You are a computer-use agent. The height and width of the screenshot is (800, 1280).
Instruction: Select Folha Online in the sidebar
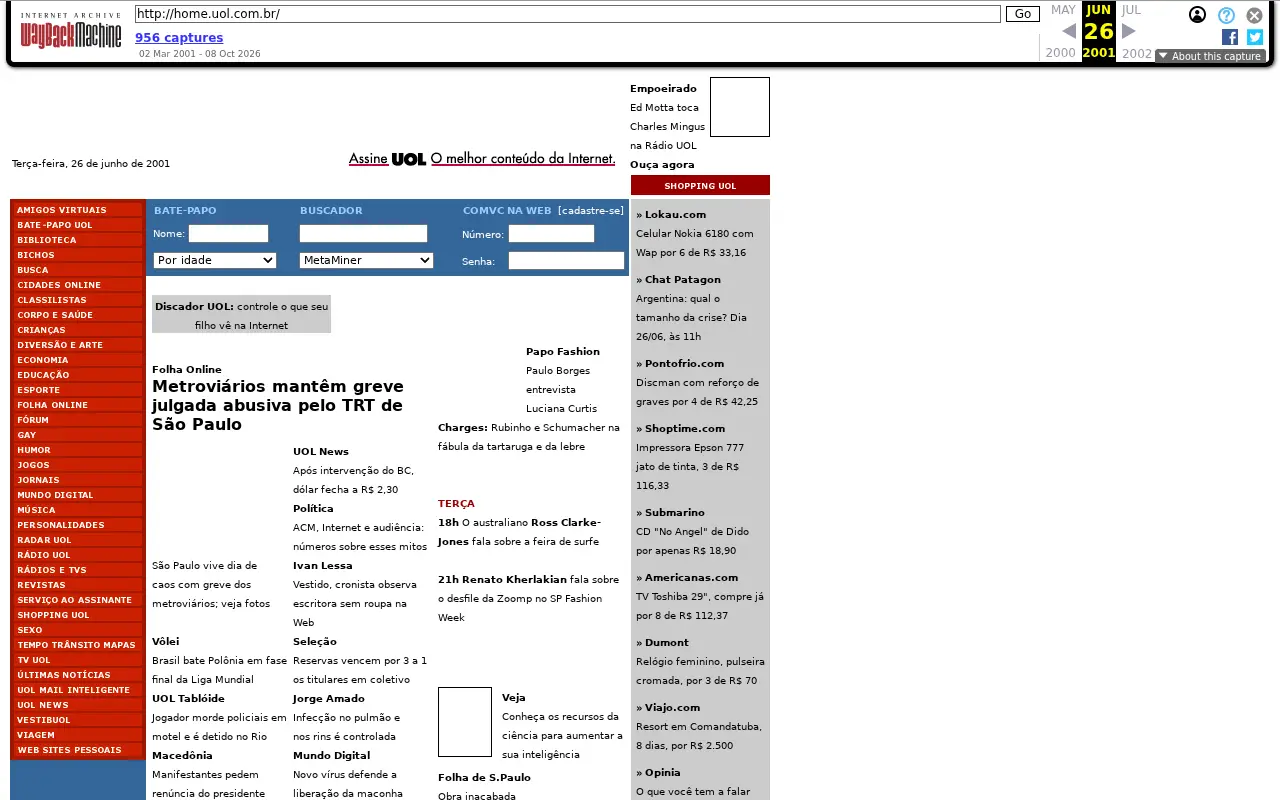coord(77,405)
